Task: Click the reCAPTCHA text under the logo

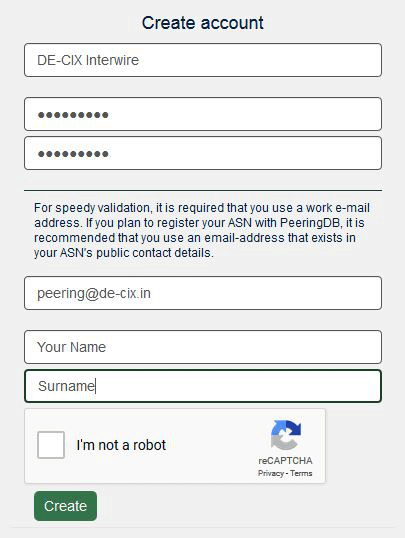Action: click(285, 460)
